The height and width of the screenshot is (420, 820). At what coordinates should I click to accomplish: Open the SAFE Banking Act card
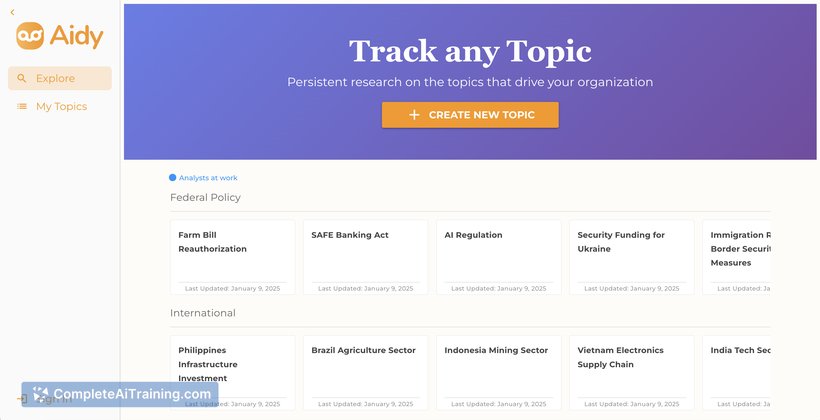(366, 257)
